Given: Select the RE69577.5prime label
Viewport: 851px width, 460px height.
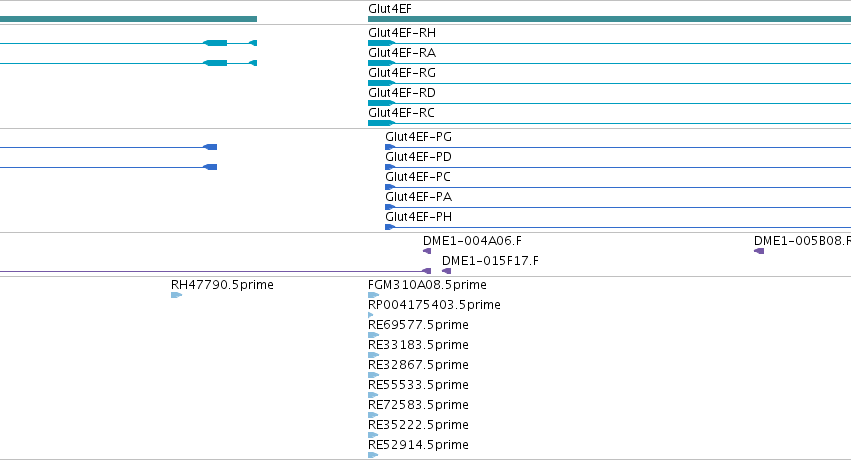Looking at the screenshot, I should (418, 325).
